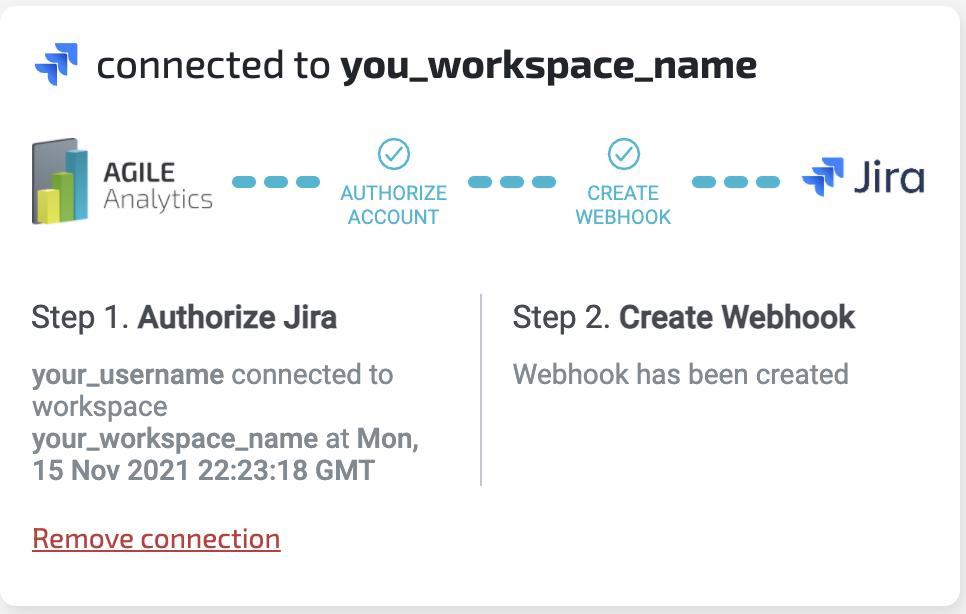Click the Step 1. Authorize Jira heading
This screenshot has width=966, height=614.
pyautogui.click(x=184, y=318)
